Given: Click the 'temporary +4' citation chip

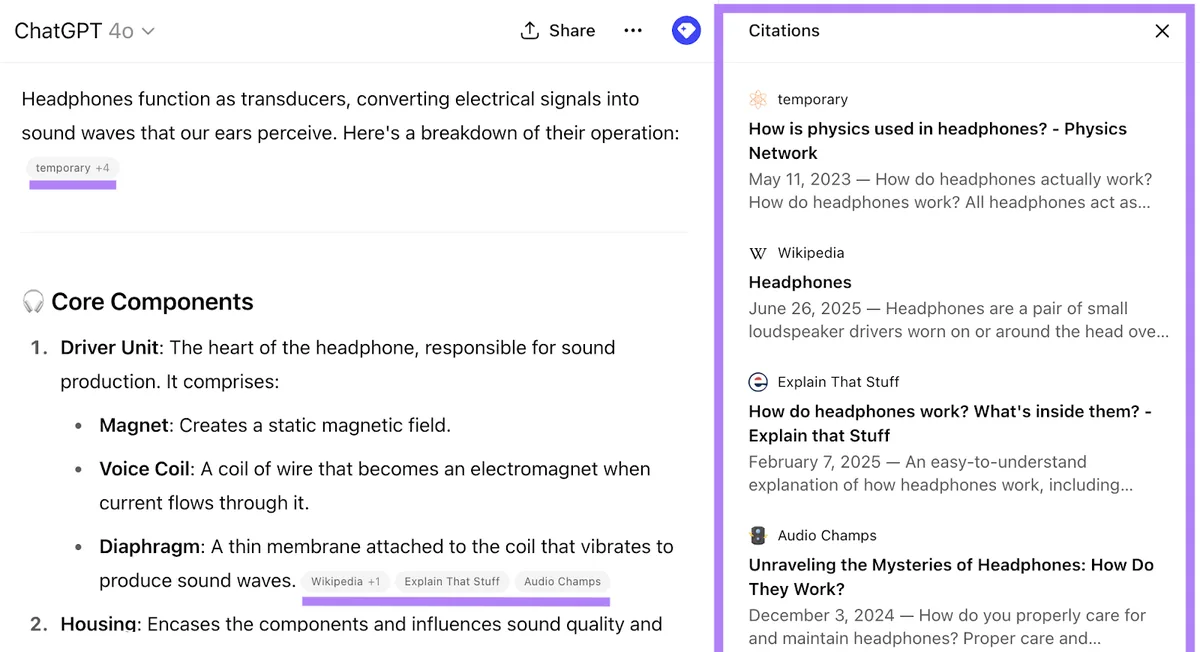Looking at the screenshot, I should [73, 168].
